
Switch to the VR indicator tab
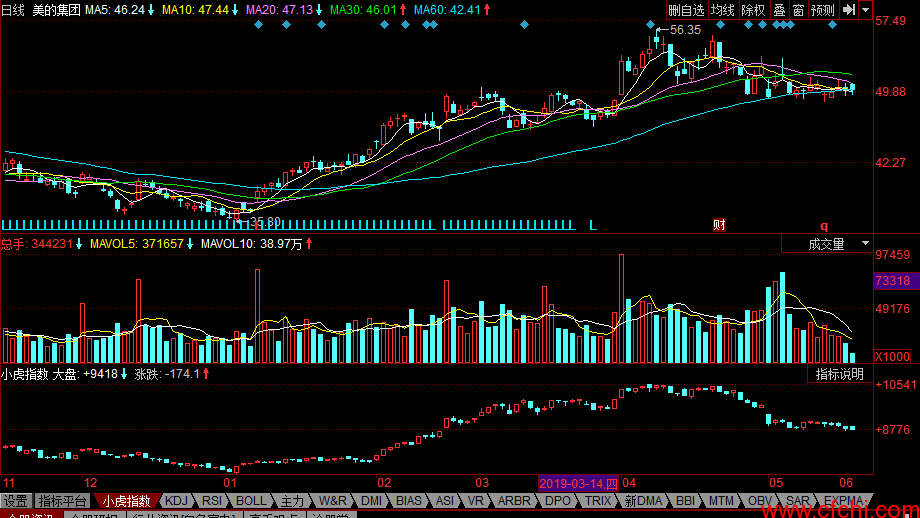(476, 501)
